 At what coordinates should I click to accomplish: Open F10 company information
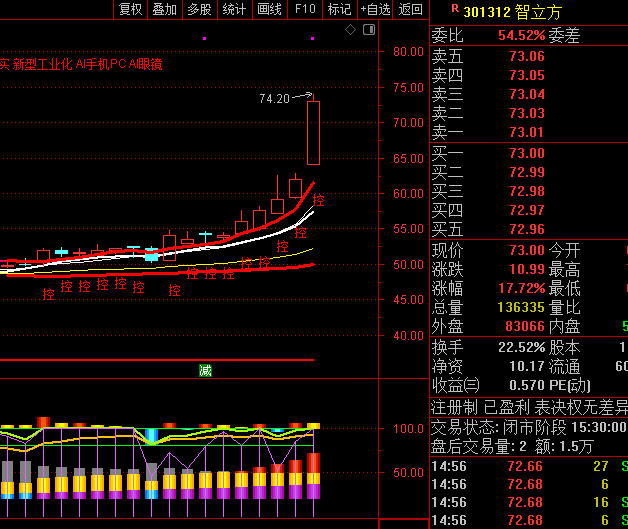[x=304, y=10]
